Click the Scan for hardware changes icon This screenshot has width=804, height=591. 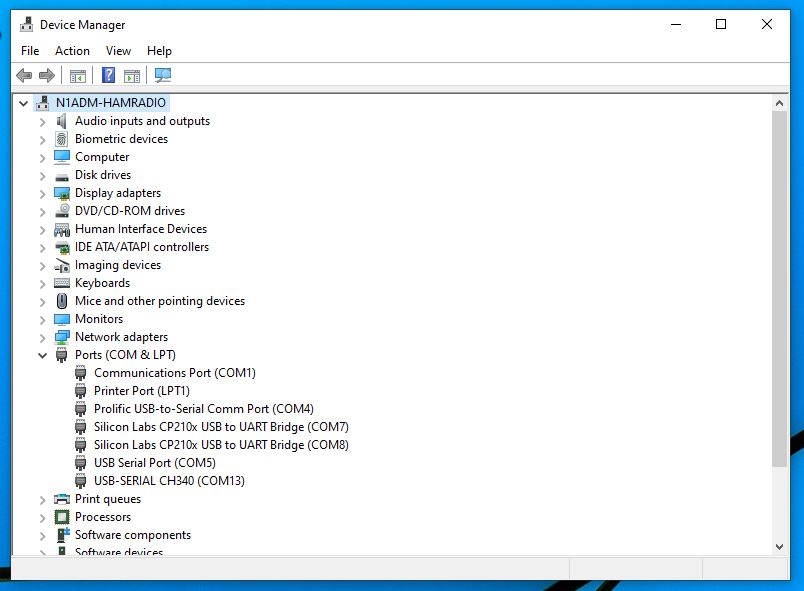(x=163, y=75)
